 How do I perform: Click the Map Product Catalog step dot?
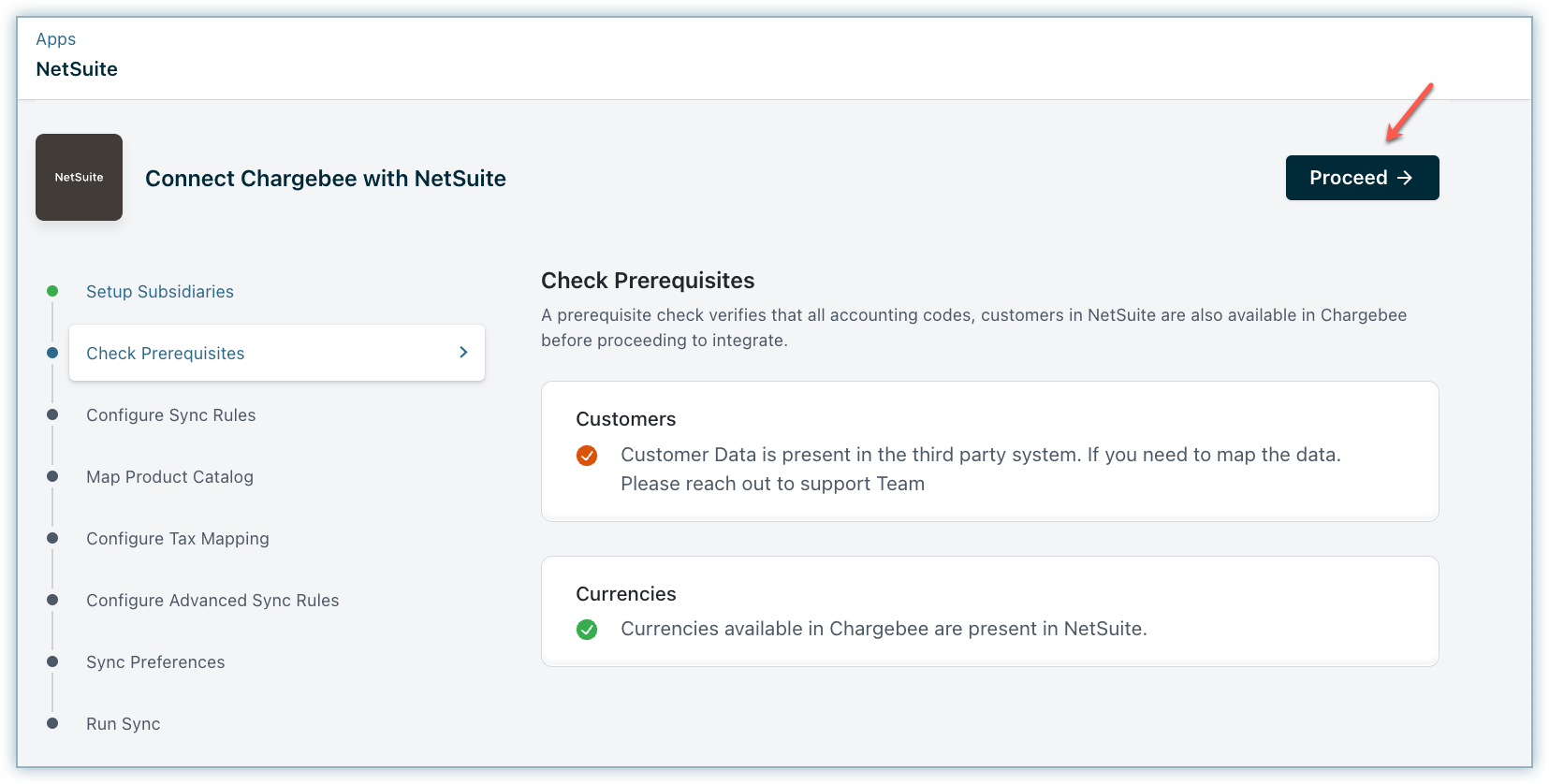[52, 476]
